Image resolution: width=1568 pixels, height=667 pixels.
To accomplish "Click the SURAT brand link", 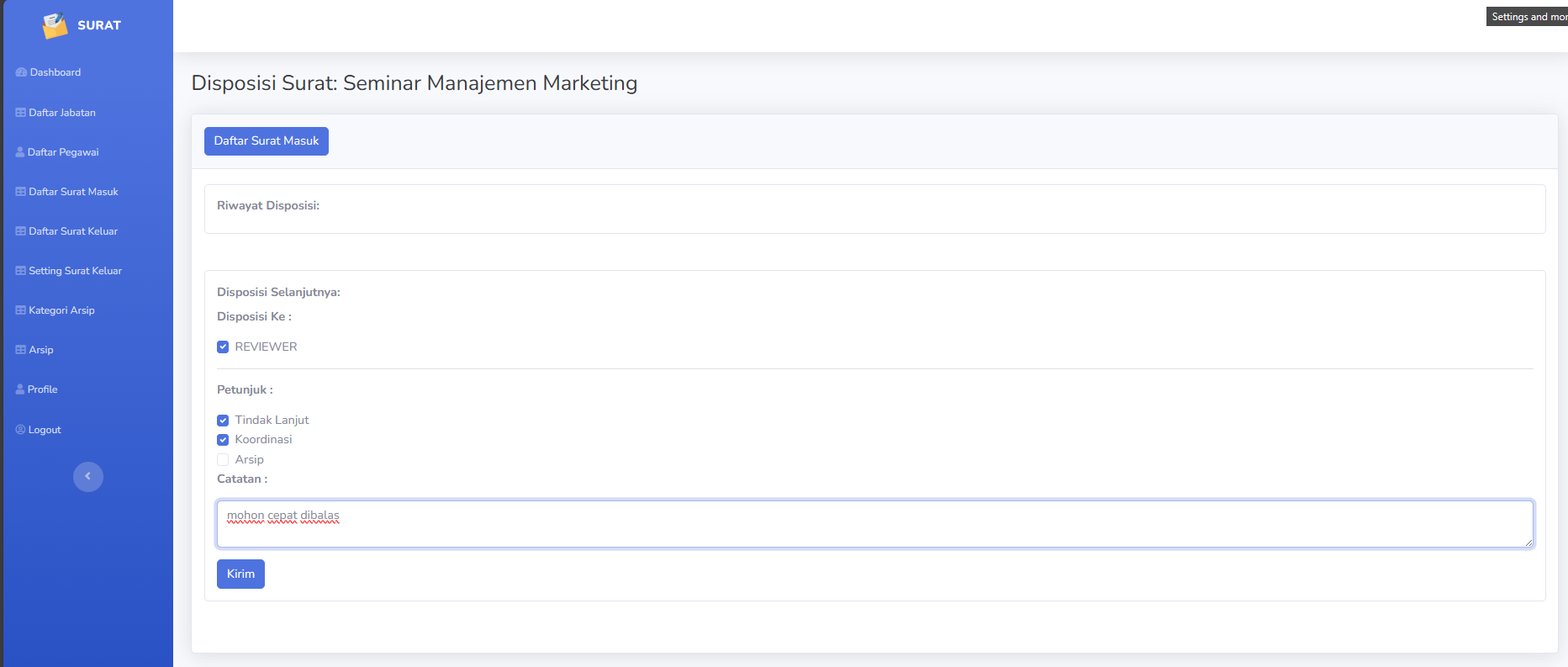I will 82,25.
